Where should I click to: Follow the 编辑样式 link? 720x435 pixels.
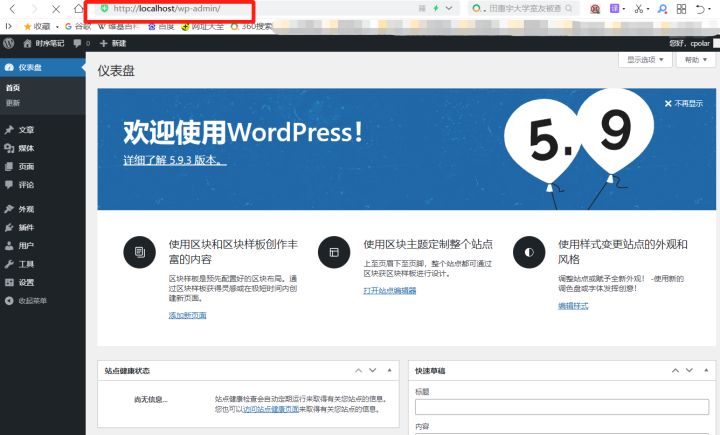tap(573, 305)
